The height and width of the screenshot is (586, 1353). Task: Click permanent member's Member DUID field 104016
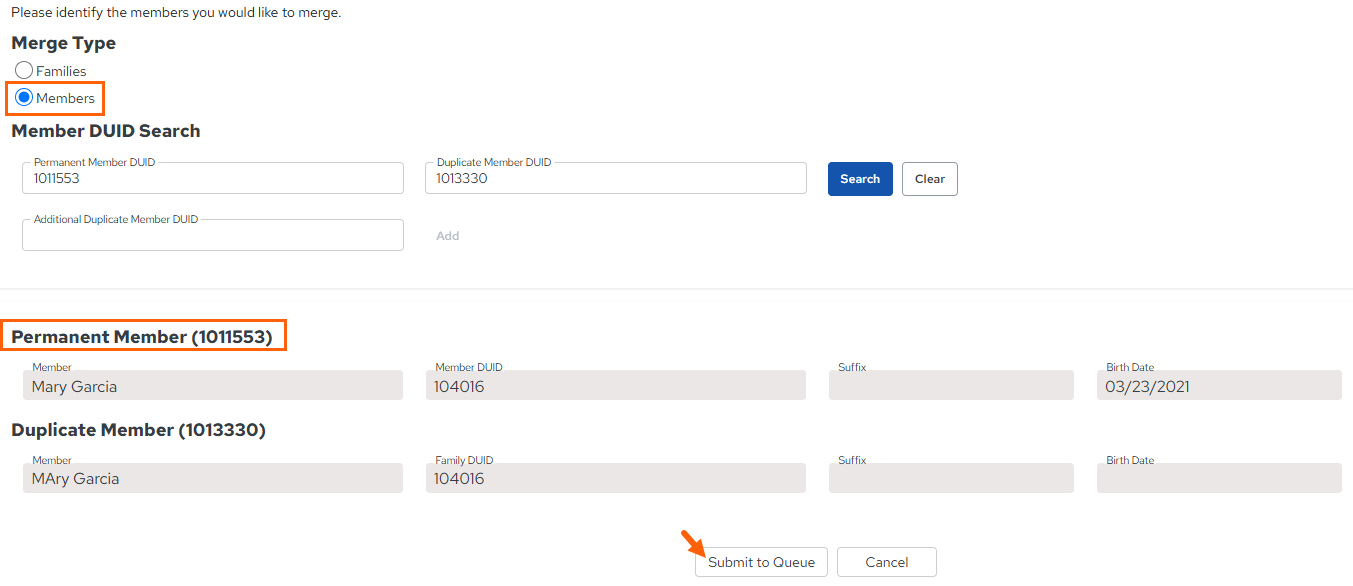pos(616,385)
